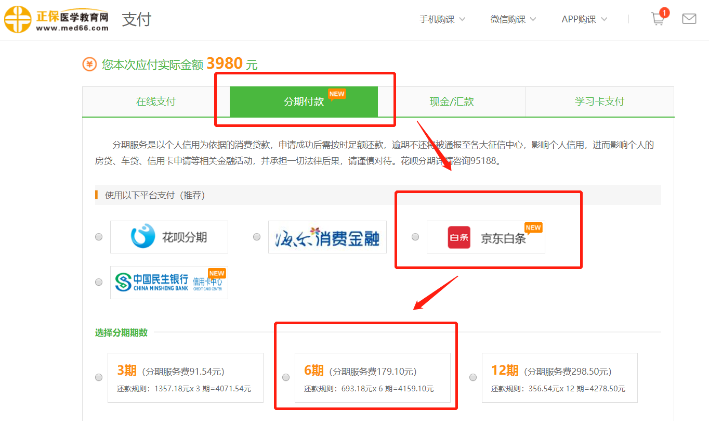
Task: Select the 京东白条 radio button
Action: pos(415,237)
